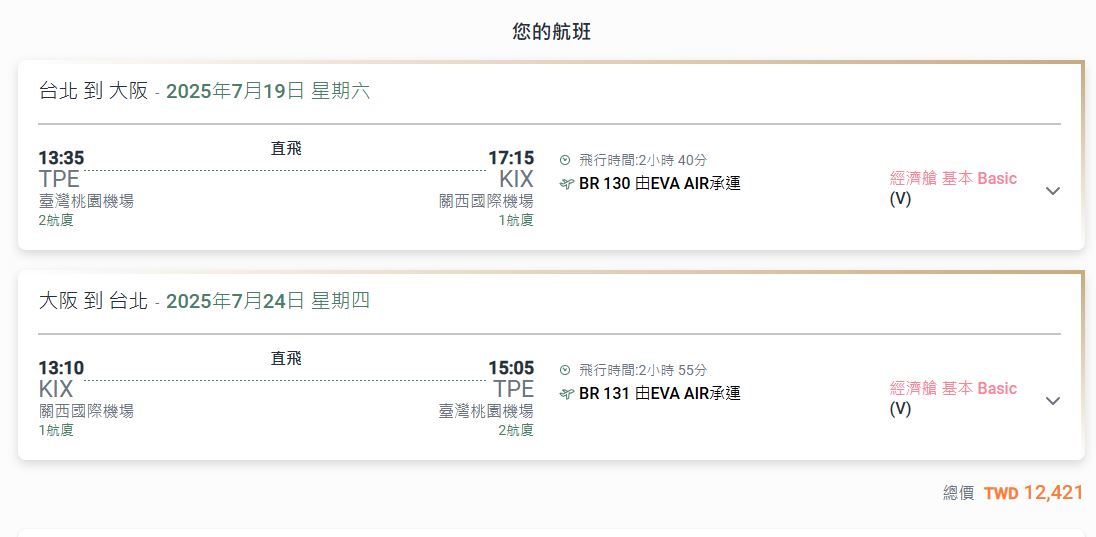This screenshot has width=1096, height=537.
Task: Click the 大阪 到 台北 route header
Action: click(93, 301)
